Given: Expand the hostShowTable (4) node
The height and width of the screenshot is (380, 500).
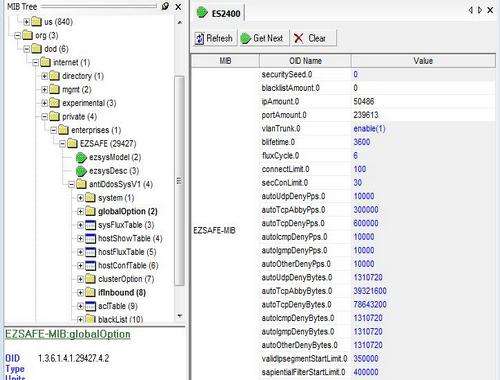Looking at the screenshot, I should [x=80, y=238].
